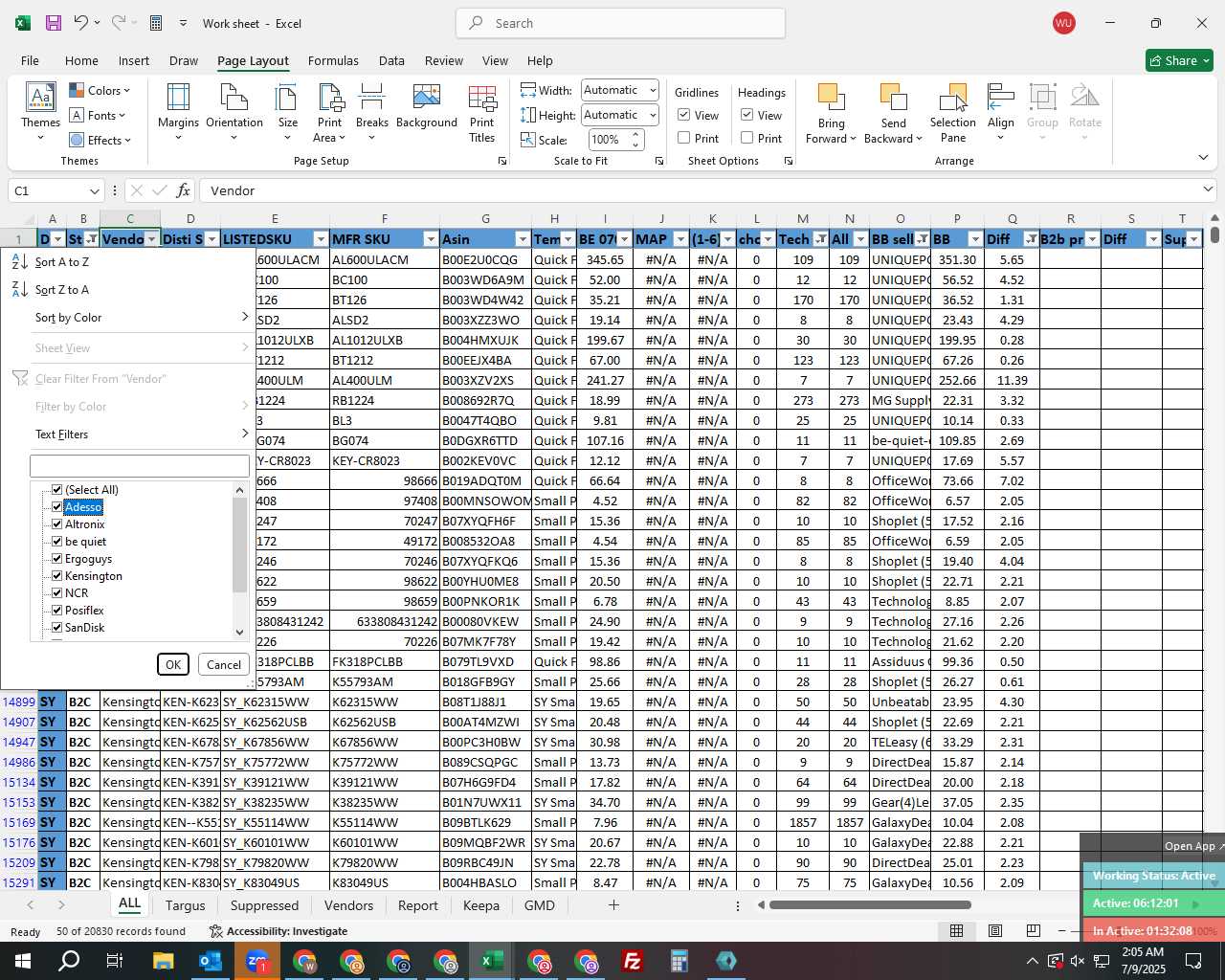Open the Selection Pane
1225x980 pixels.
[x=953, y=113]
